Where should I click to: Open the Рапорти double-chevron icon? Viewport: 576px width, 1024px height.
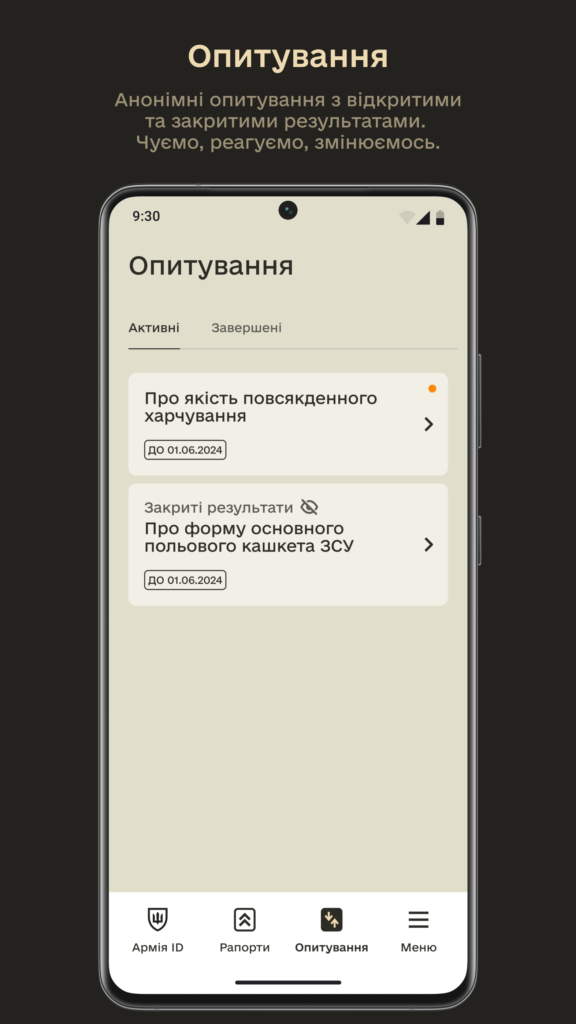(x=244, y=920)
